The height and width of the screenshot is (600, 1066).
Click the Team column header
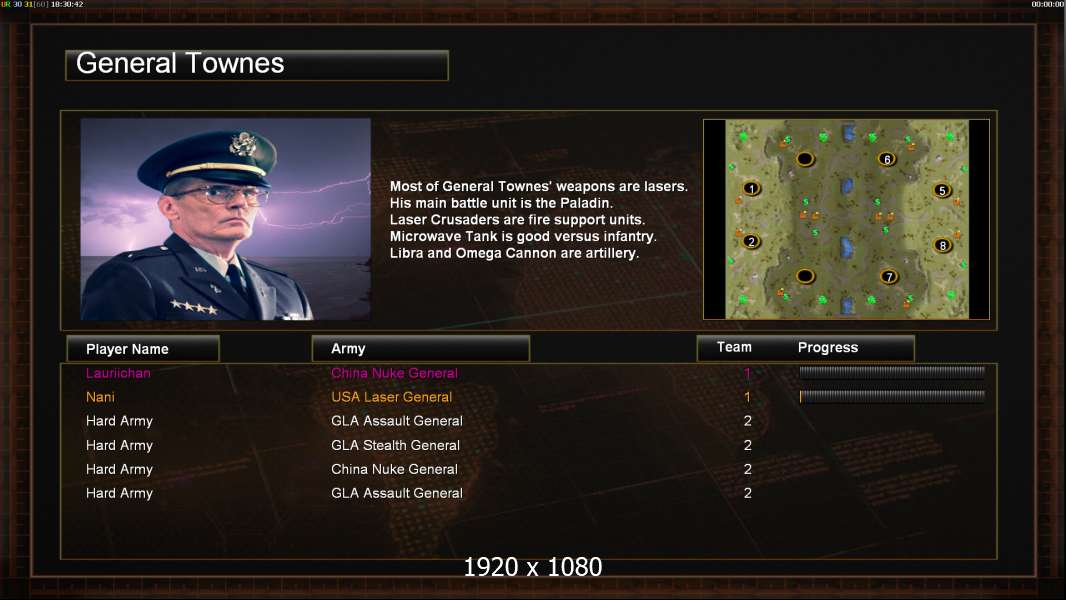[x=734, y=347]
